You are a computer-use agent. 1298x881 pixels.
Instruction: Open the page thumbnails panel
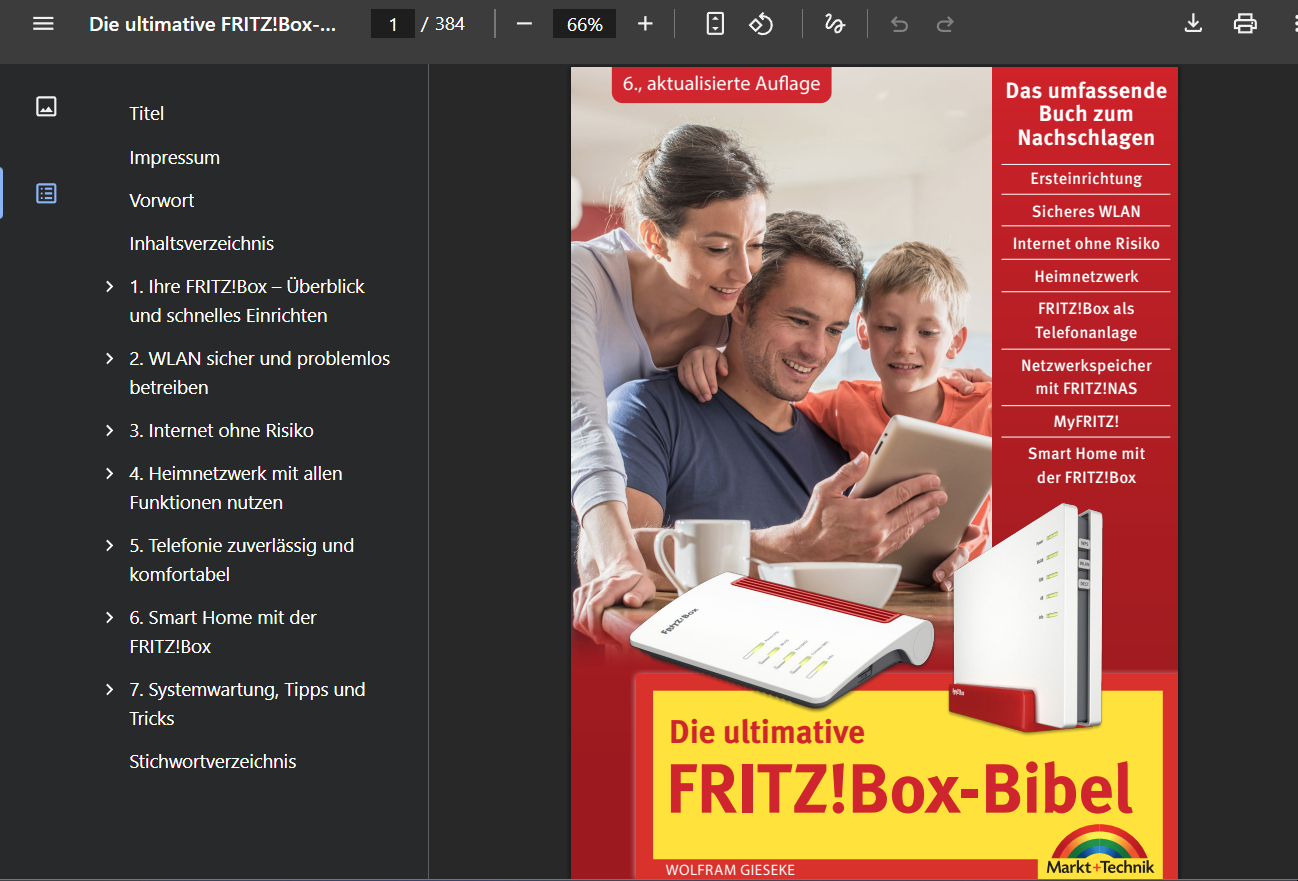(46, 106)
